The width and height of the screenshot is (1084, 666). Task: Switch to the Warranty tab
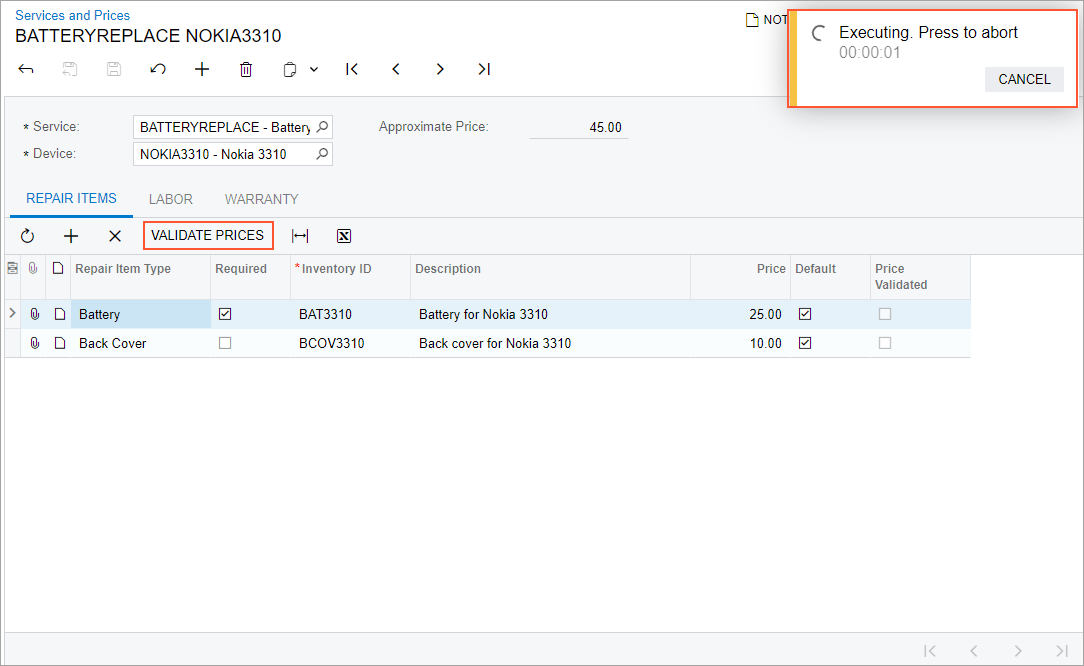(x=261, y=199)
